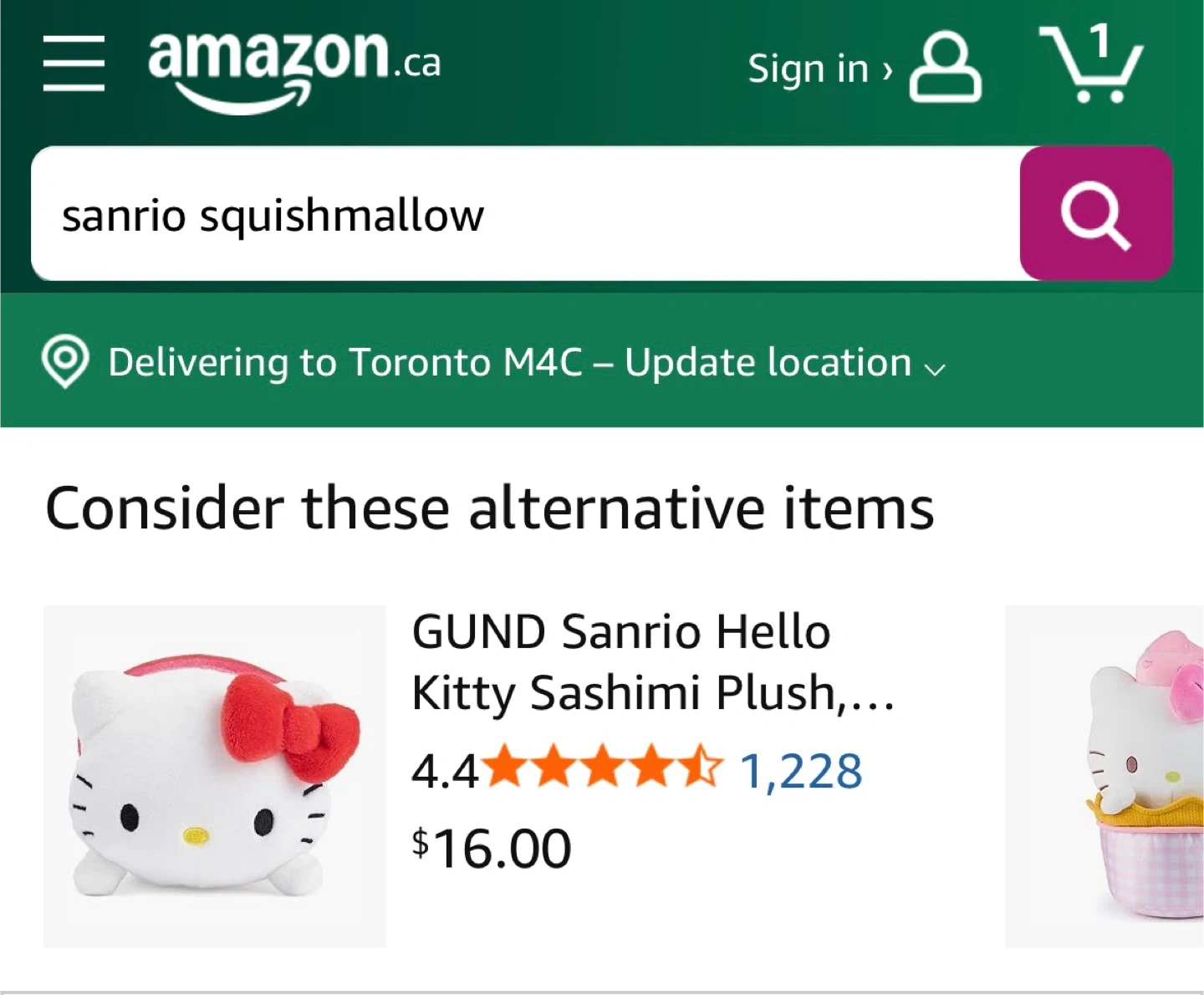Click the Hello Kitty Sashimi plush thumbnail
Screen dimensions: 1204x995
click(215, 776)
